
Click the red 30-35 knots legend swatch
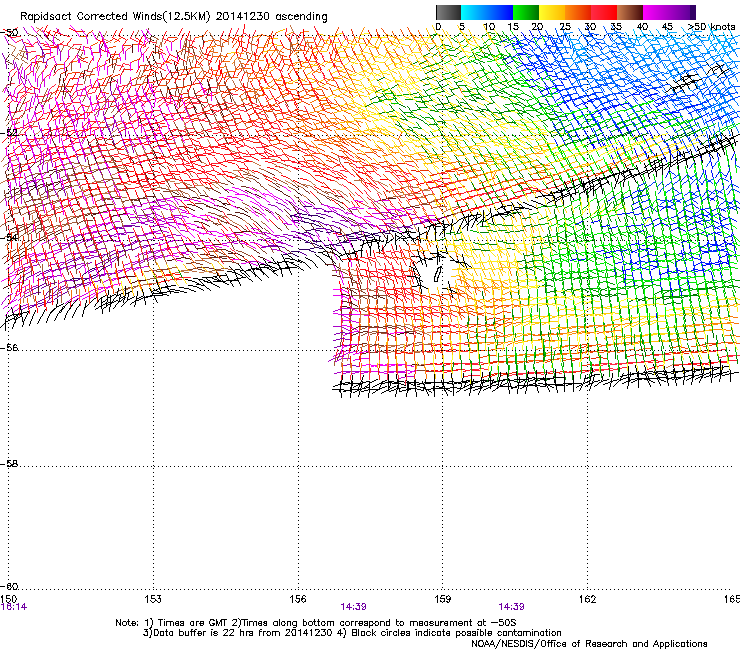click(x=604, y=12)
